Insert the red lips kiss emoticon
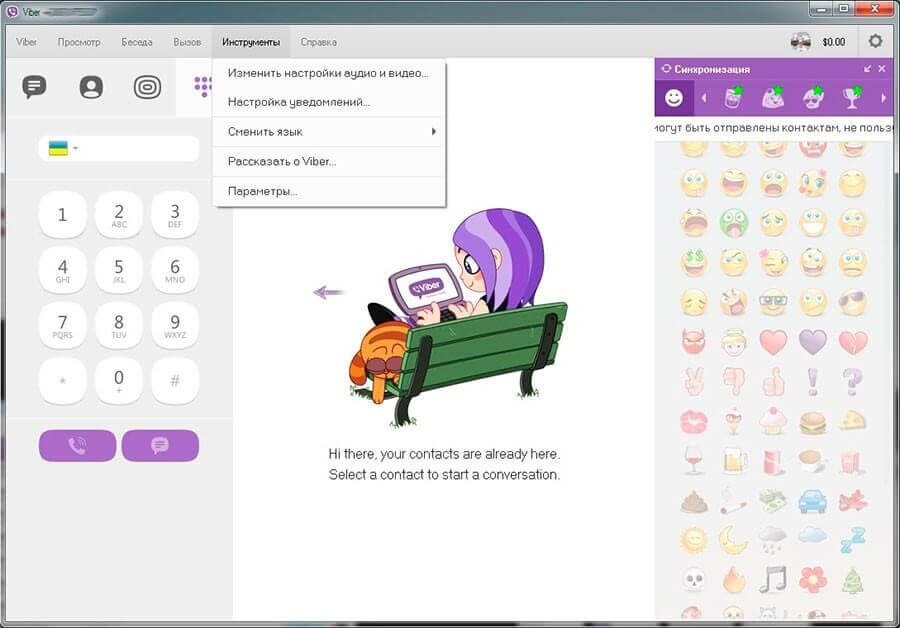 694,422
